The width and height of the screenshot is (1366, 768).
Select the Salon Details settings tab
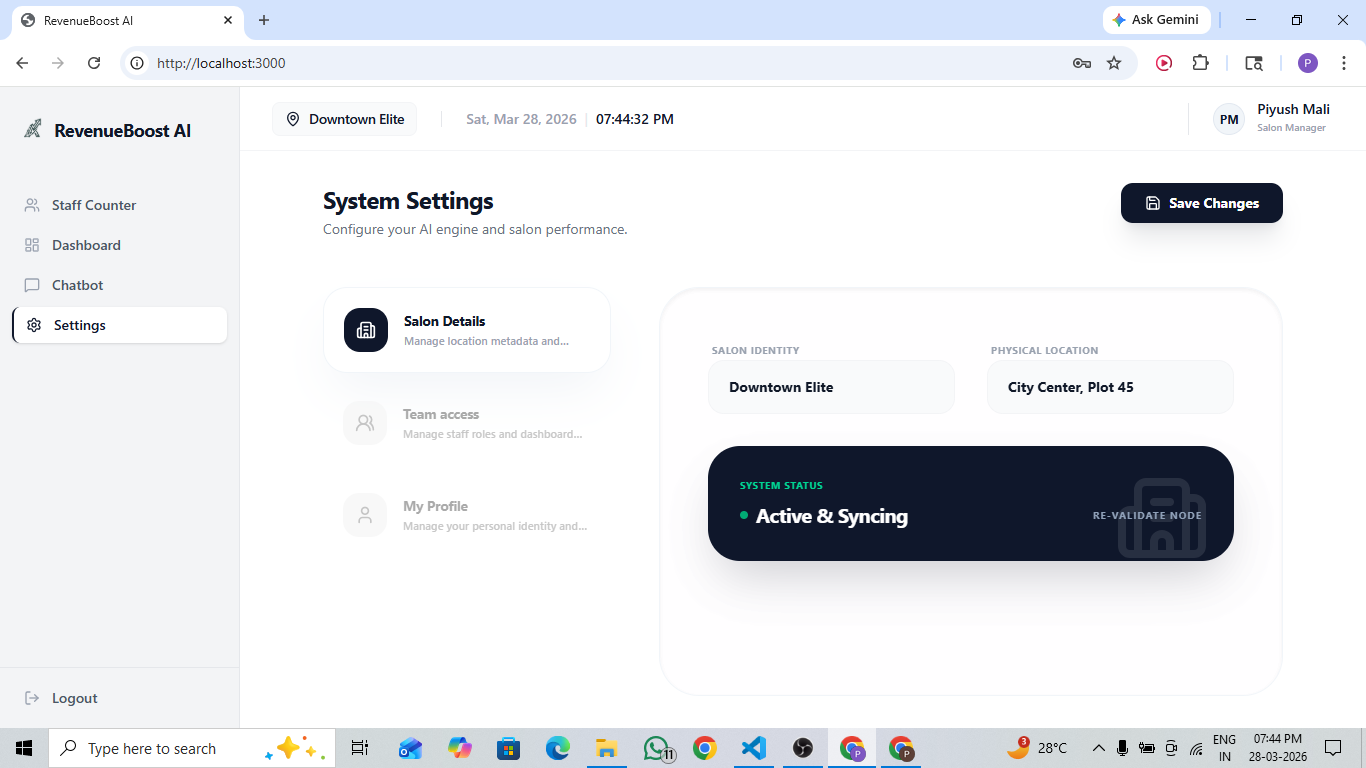(467, 330)
